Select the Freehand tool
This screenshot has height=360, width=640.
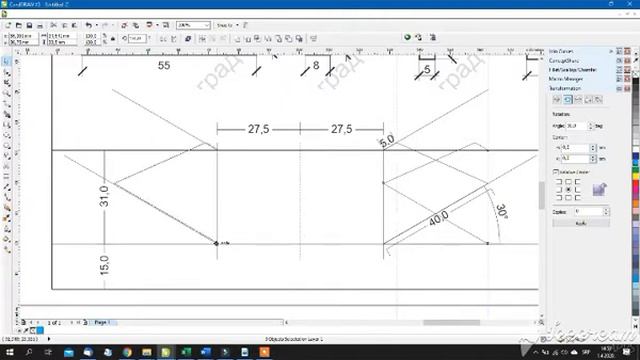7,104
